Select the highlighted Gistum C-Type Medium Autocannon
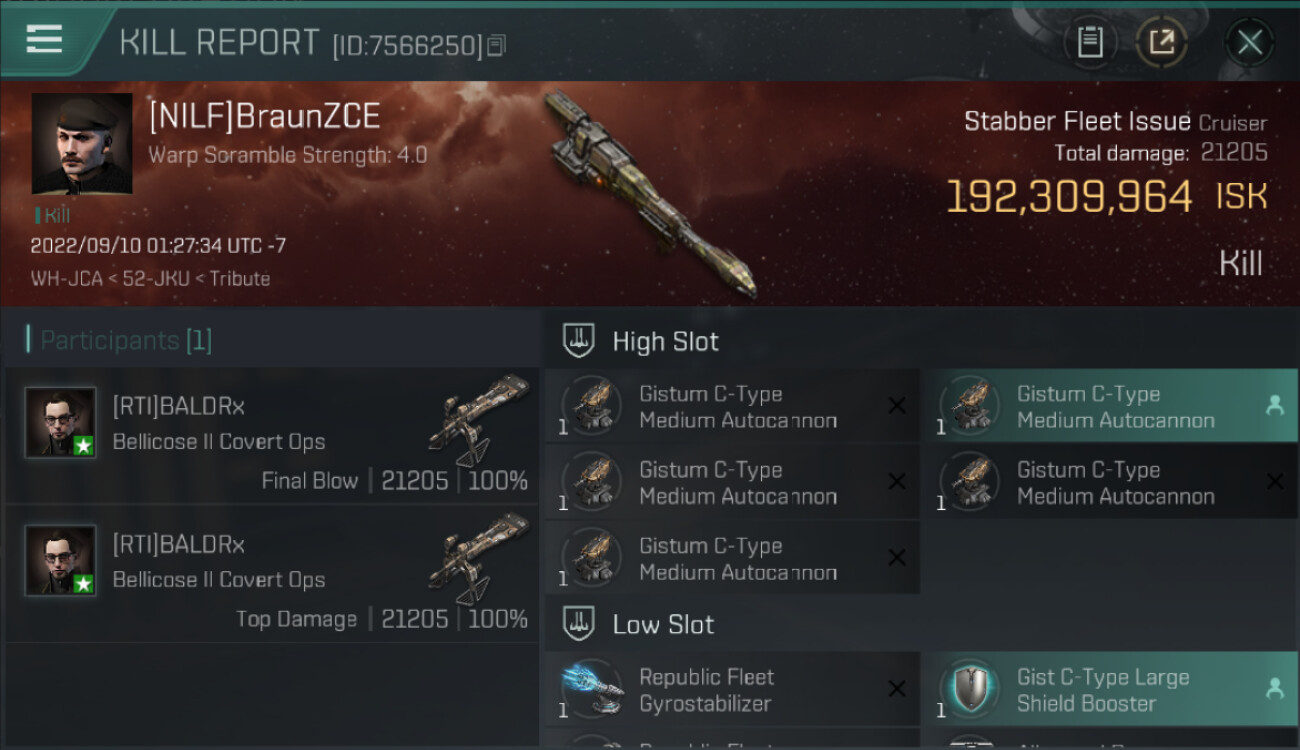 [1110, 406]
